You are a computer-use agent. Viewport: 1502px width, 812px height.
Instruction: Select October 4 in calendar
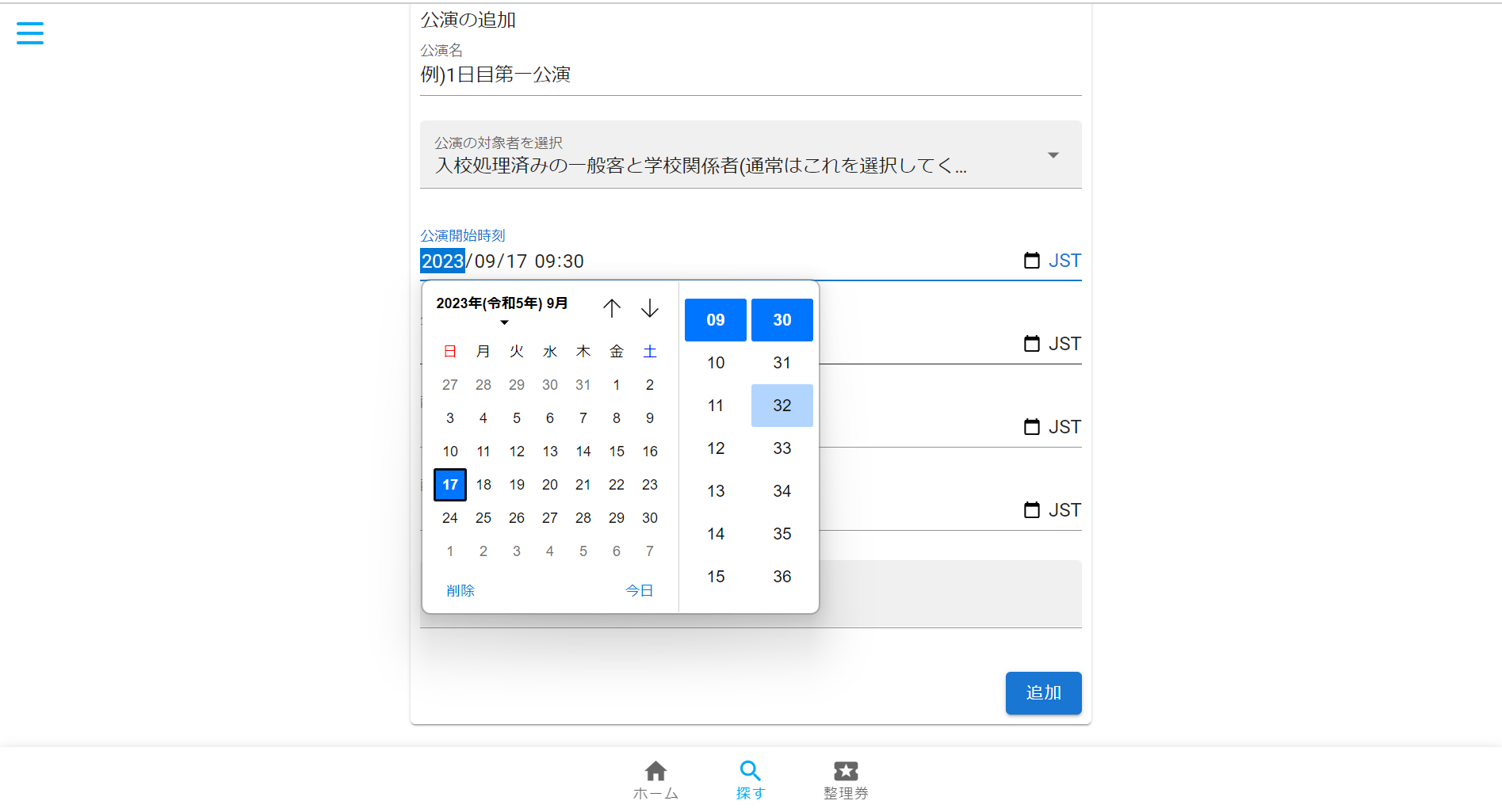[550, 551]
